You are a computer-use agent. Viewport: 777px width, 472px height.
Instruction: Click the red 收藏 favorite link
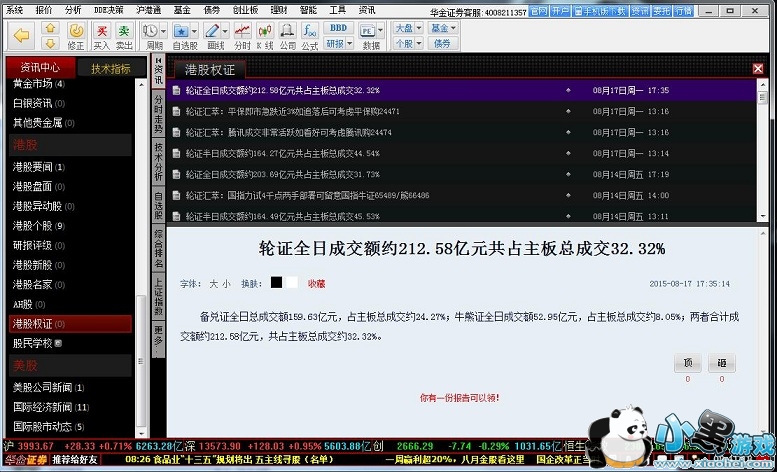(317, 284)
